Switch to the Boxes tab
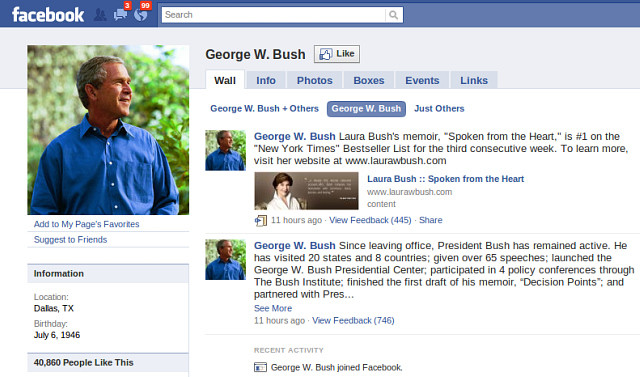The width and height of the screenshot is (640, 377). [x=369, y=80]
